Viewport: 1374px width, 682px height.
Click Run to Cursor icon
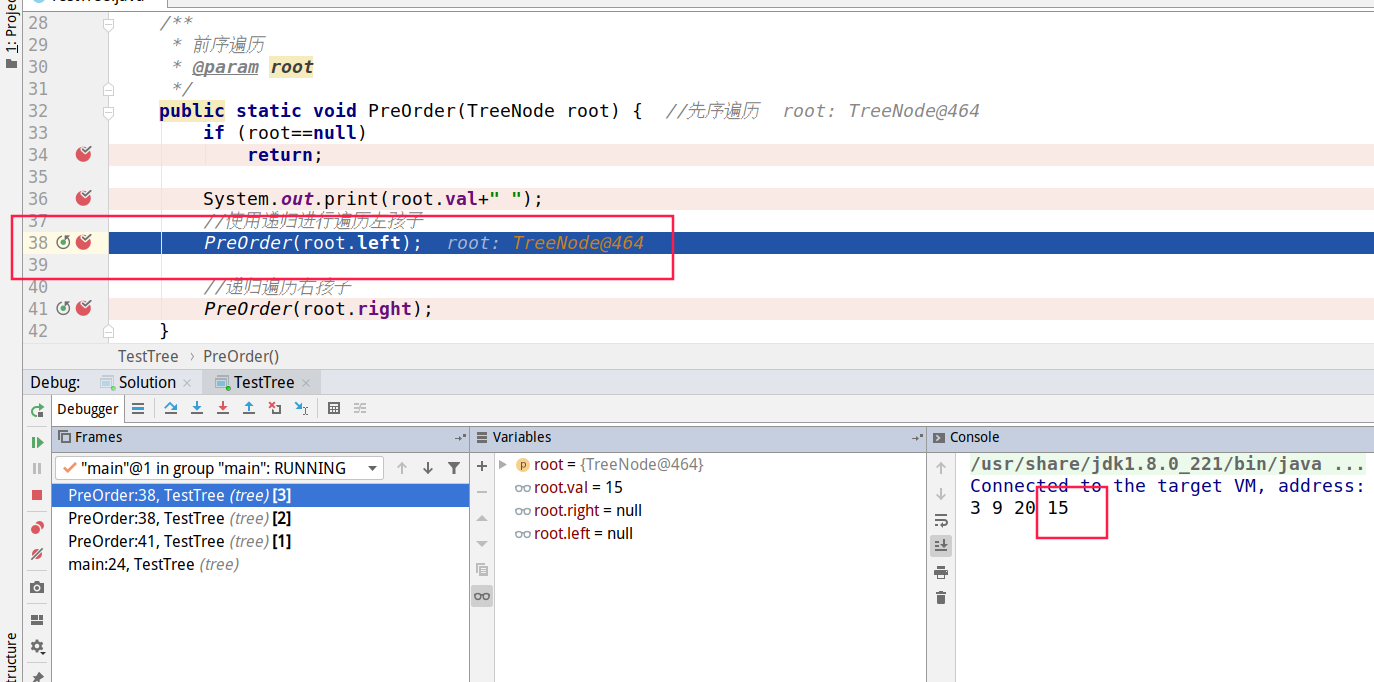coord(301,408)
